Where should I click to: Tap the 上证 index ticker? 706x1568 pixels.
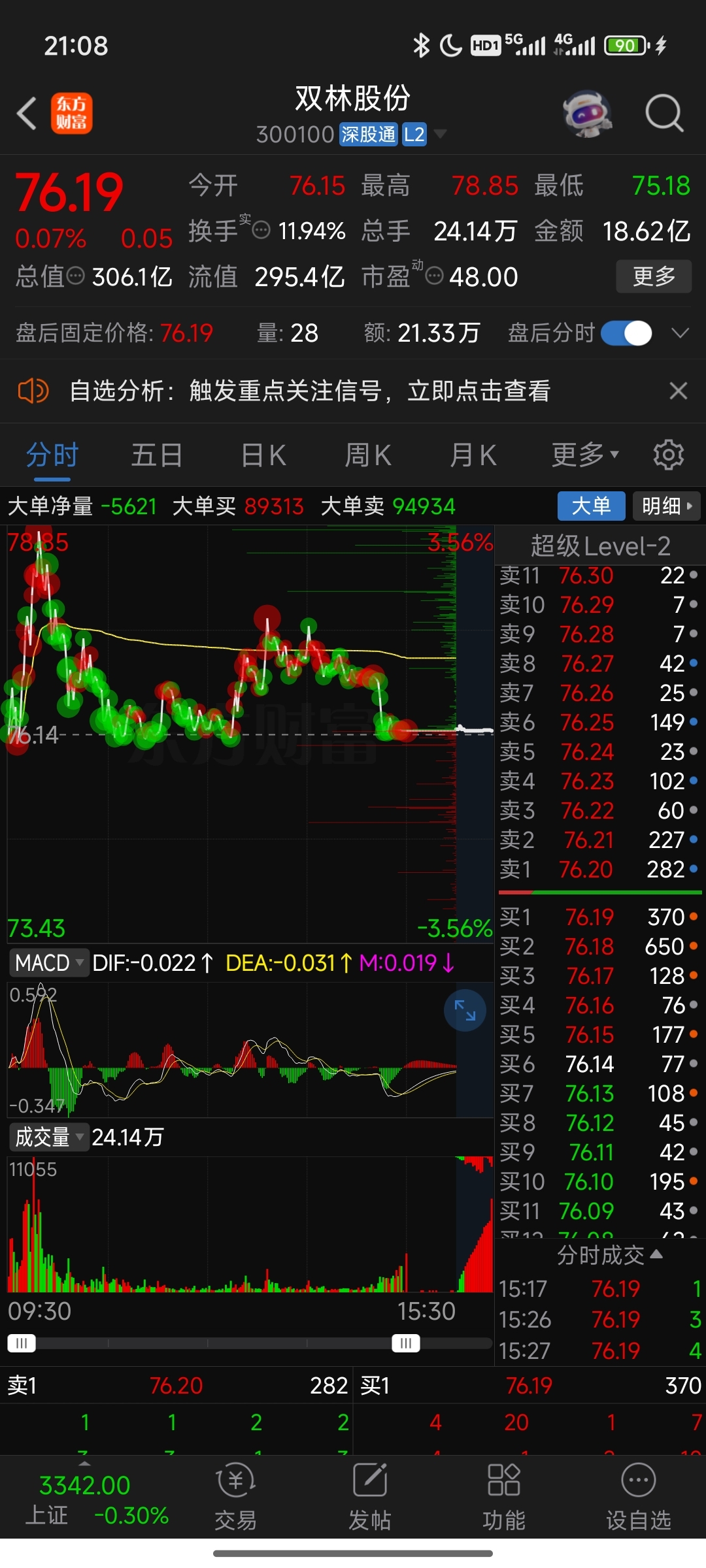coord(97,1499)
